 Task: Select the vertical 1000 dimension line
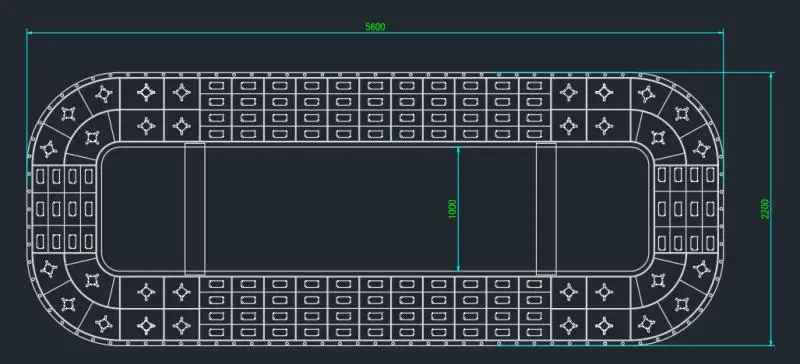tap(458, 209)
